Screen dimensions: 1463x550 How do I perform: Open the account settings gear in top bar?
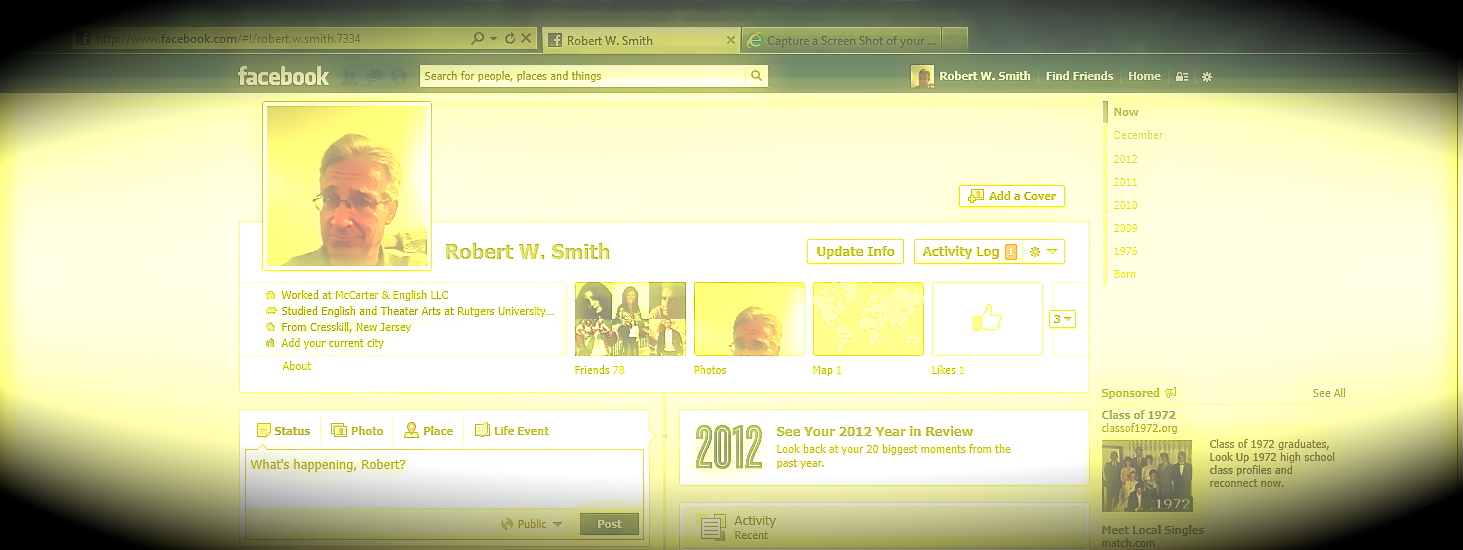pos(1207,77)
